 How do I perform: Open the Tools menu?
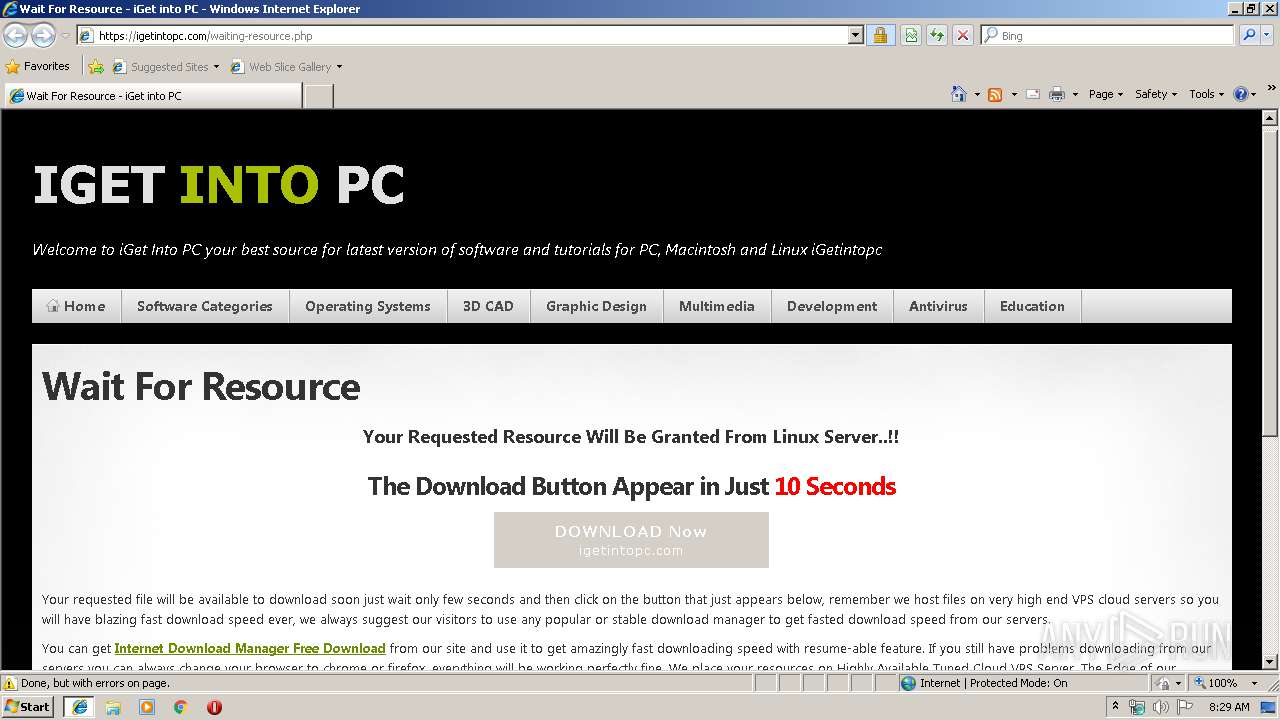pos(1206,94)
